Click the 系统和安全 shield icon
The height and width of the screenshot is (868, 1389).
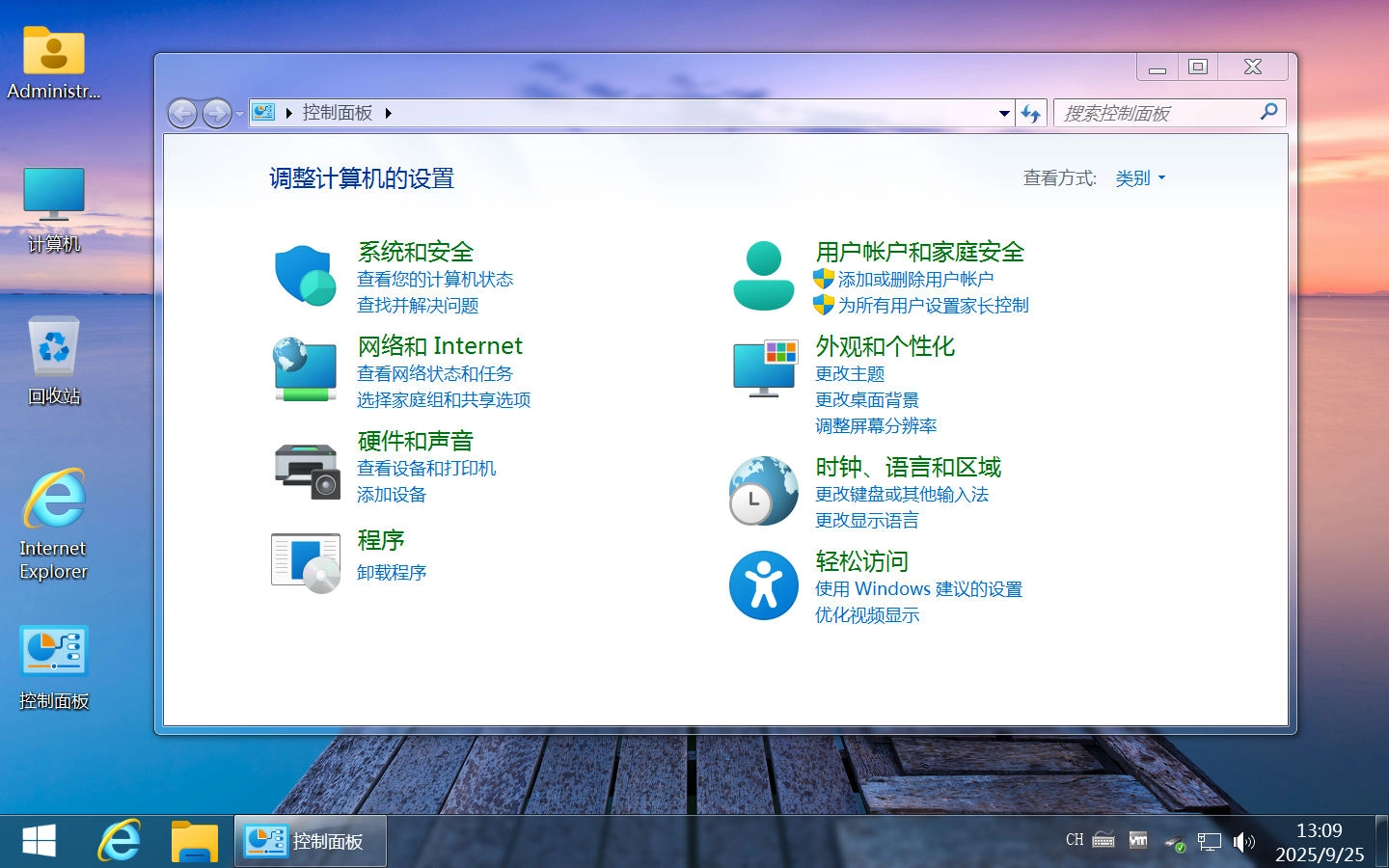[x=305, y=277]
